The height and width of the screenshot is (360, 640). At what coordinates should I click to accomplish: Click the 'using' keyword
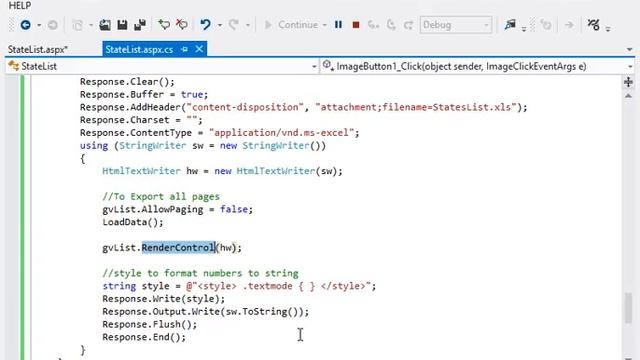94,145
